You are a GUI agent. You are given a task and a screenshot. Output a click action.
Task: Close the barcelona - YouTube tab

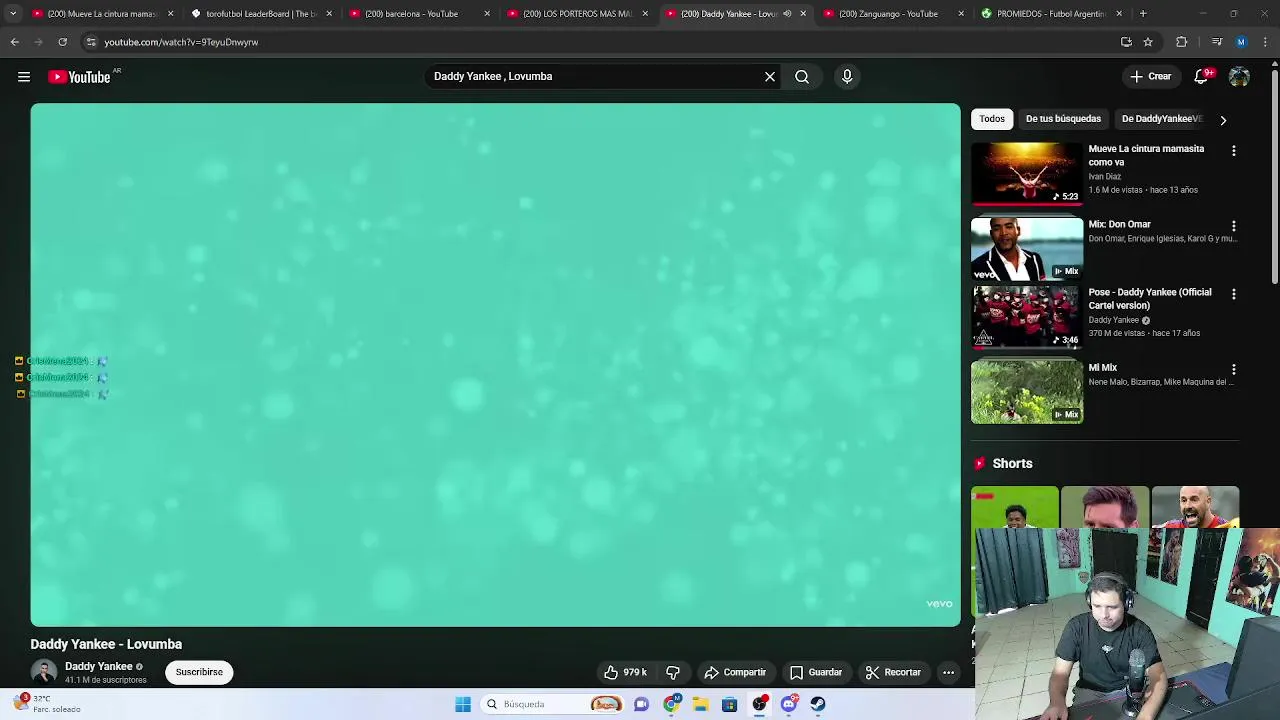487,14
